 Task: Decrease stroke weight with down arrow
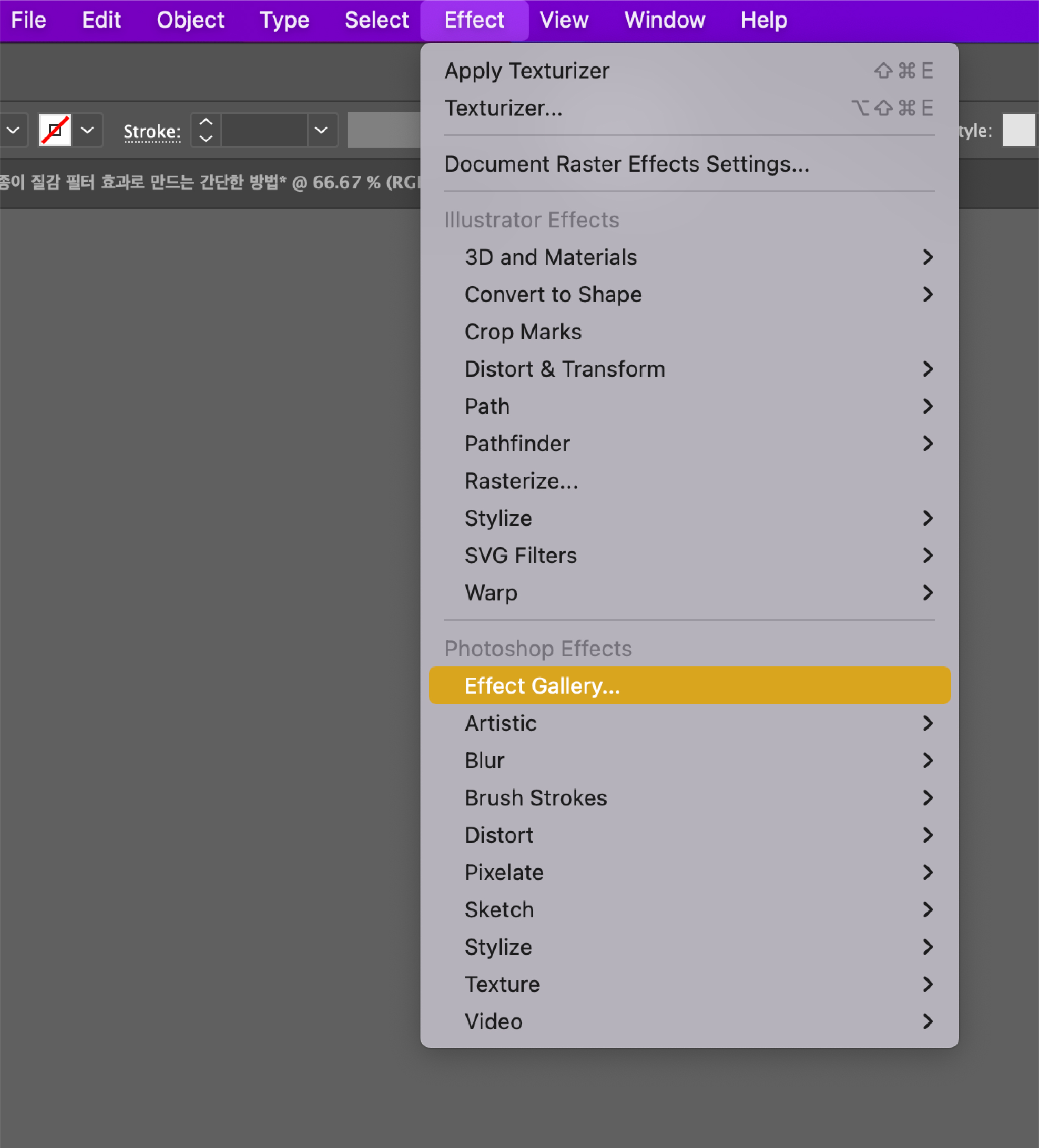pyautogui.click(x=206, y=138)
